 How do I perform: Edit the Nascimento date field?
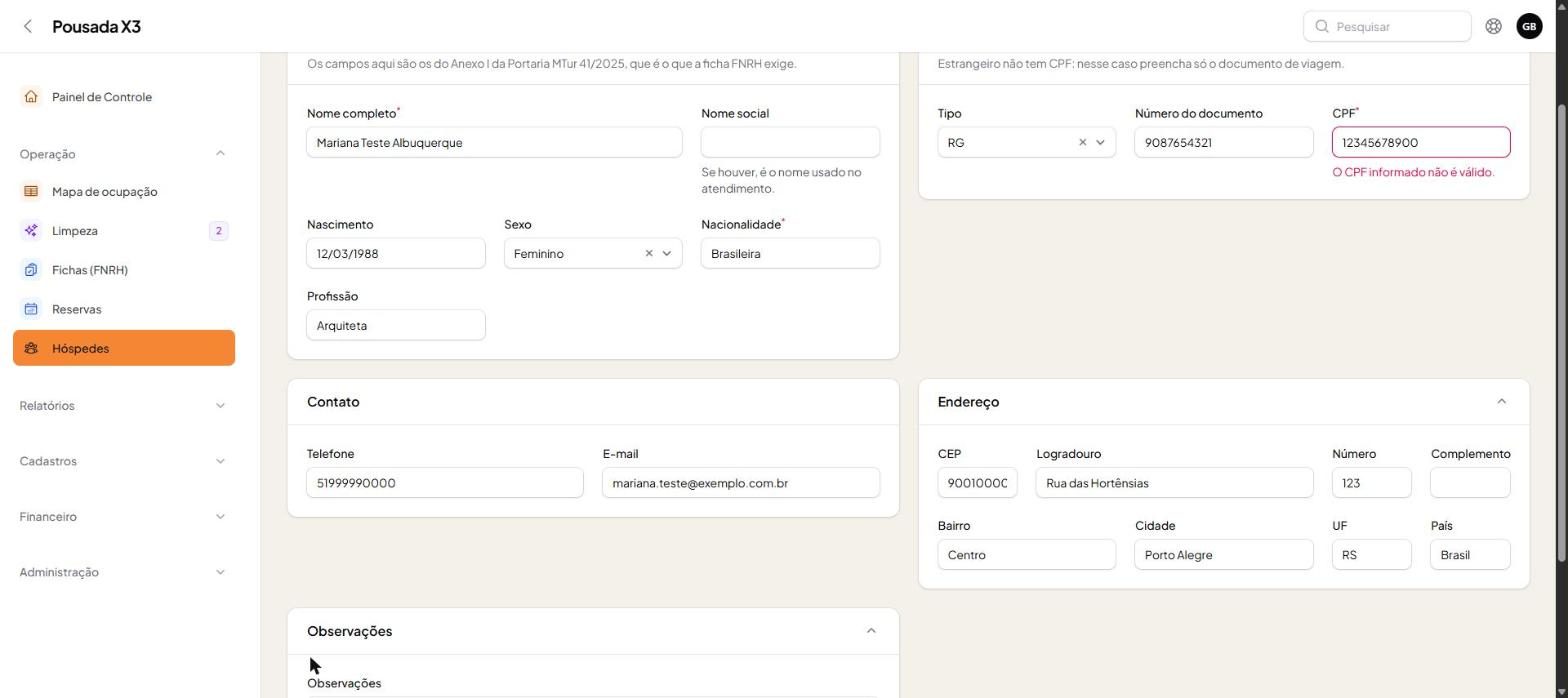click(x=396, y=254)
